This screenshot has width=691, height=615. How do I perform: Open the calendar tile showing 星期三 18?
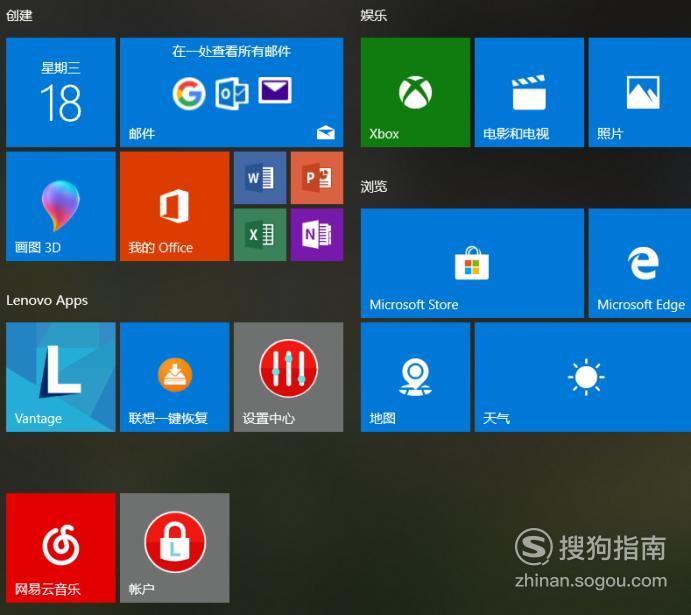(61, 92)
